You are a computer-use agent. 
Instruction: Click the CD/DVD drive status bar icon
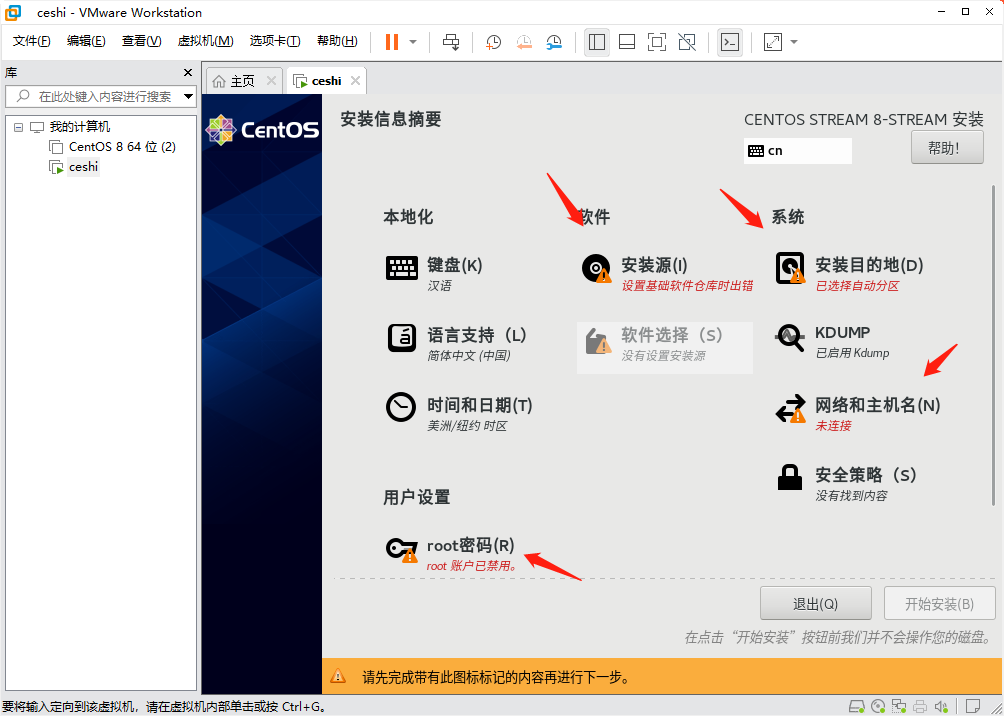(878, 706)
